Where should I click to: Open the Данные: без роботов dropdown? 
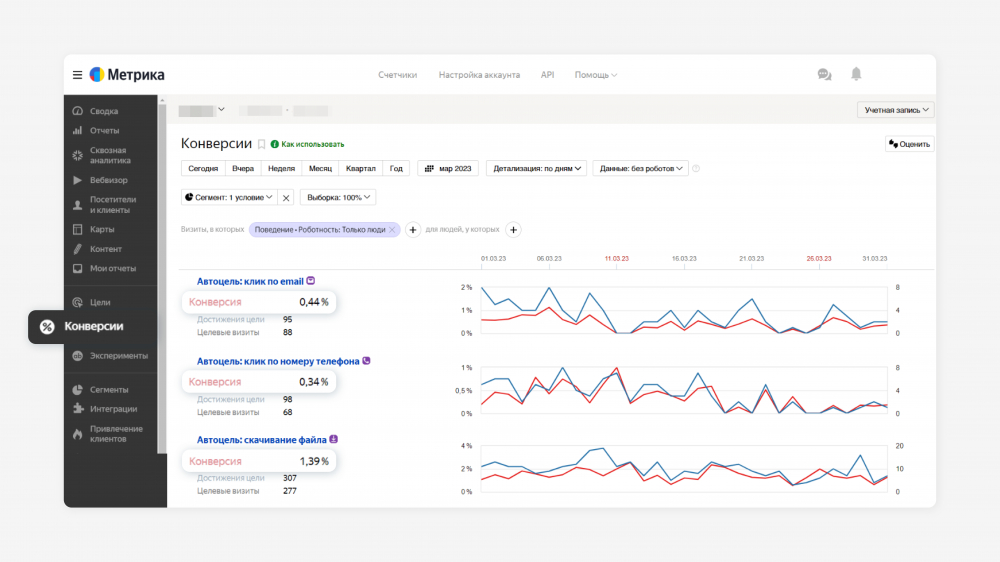click(640, 168)
